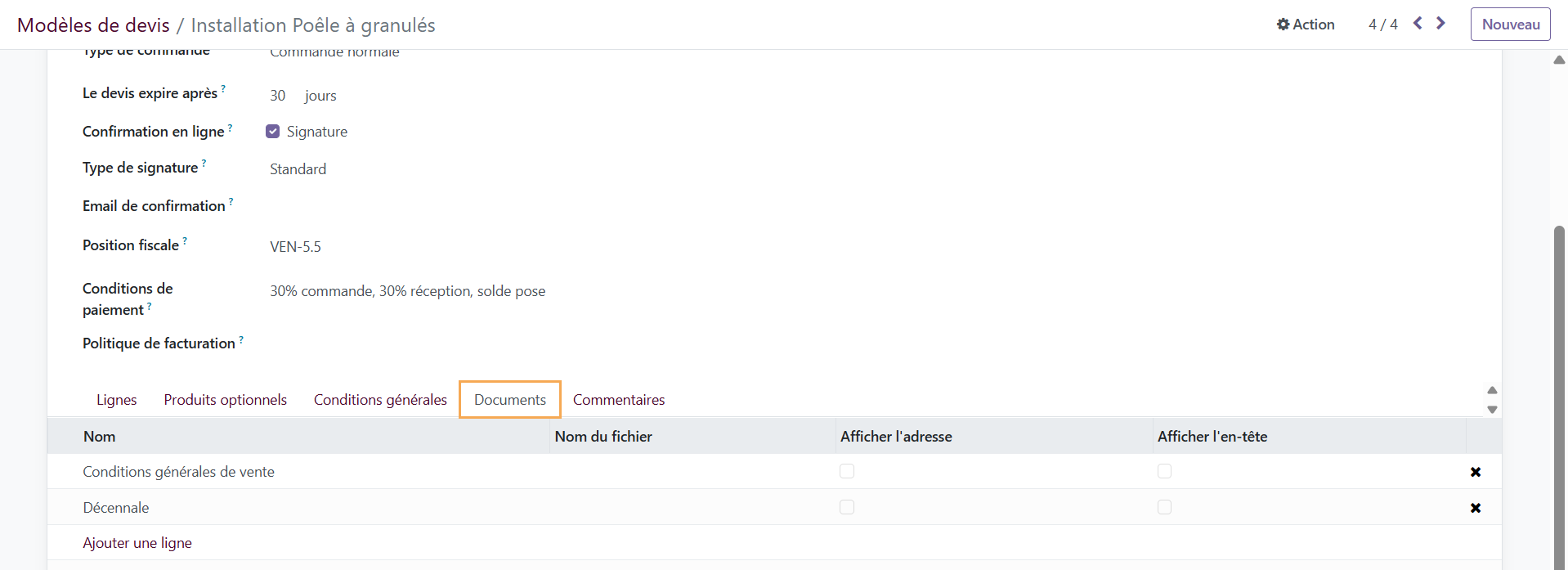Delete the Conditions générales de vente line
1568x570 pixels.
click(1476, 472)
